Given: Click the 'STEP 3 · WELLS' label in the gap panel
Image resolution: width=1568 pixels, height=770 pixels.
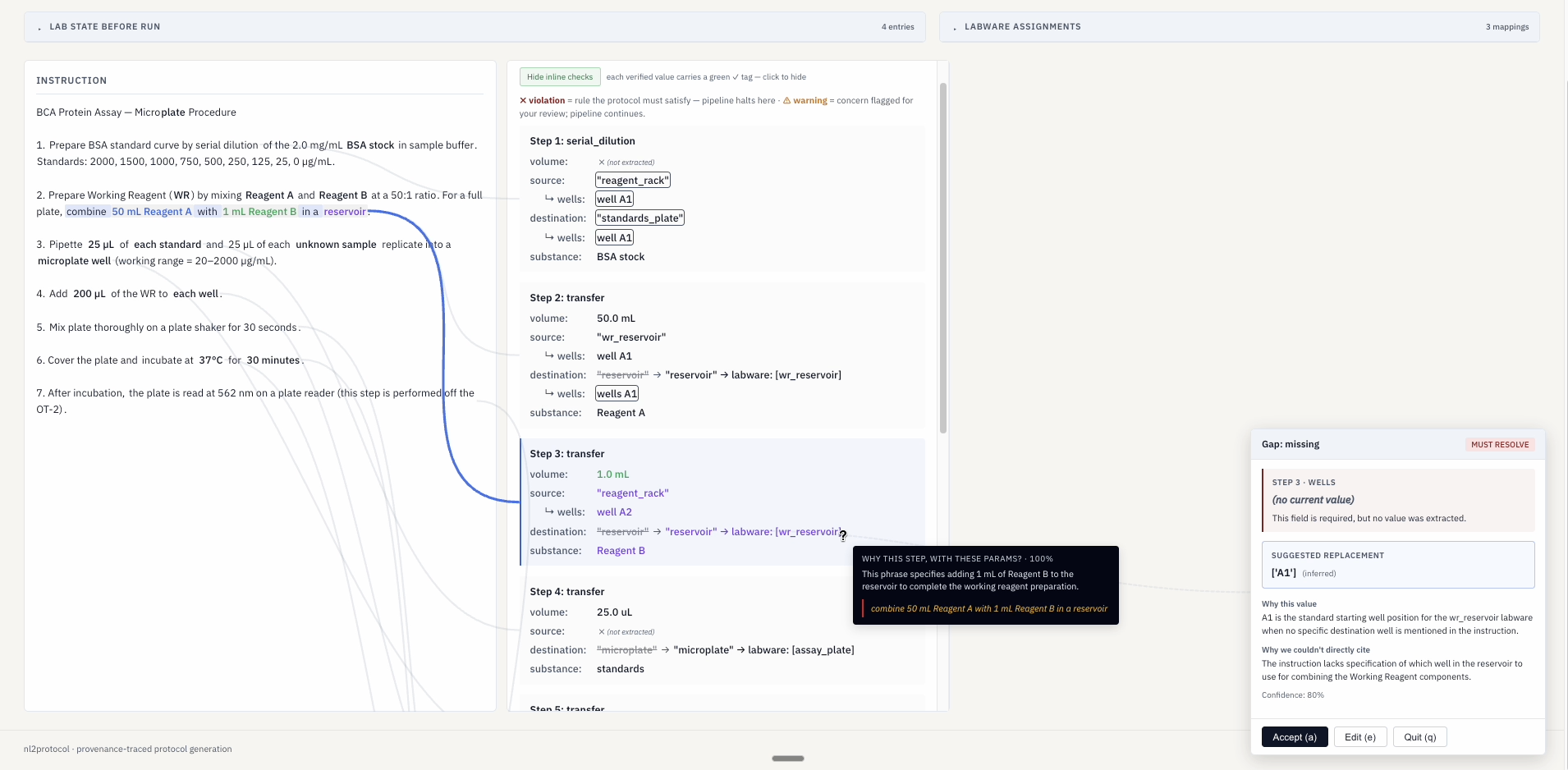Looking at the screenshot, I should coord(1304,482).
